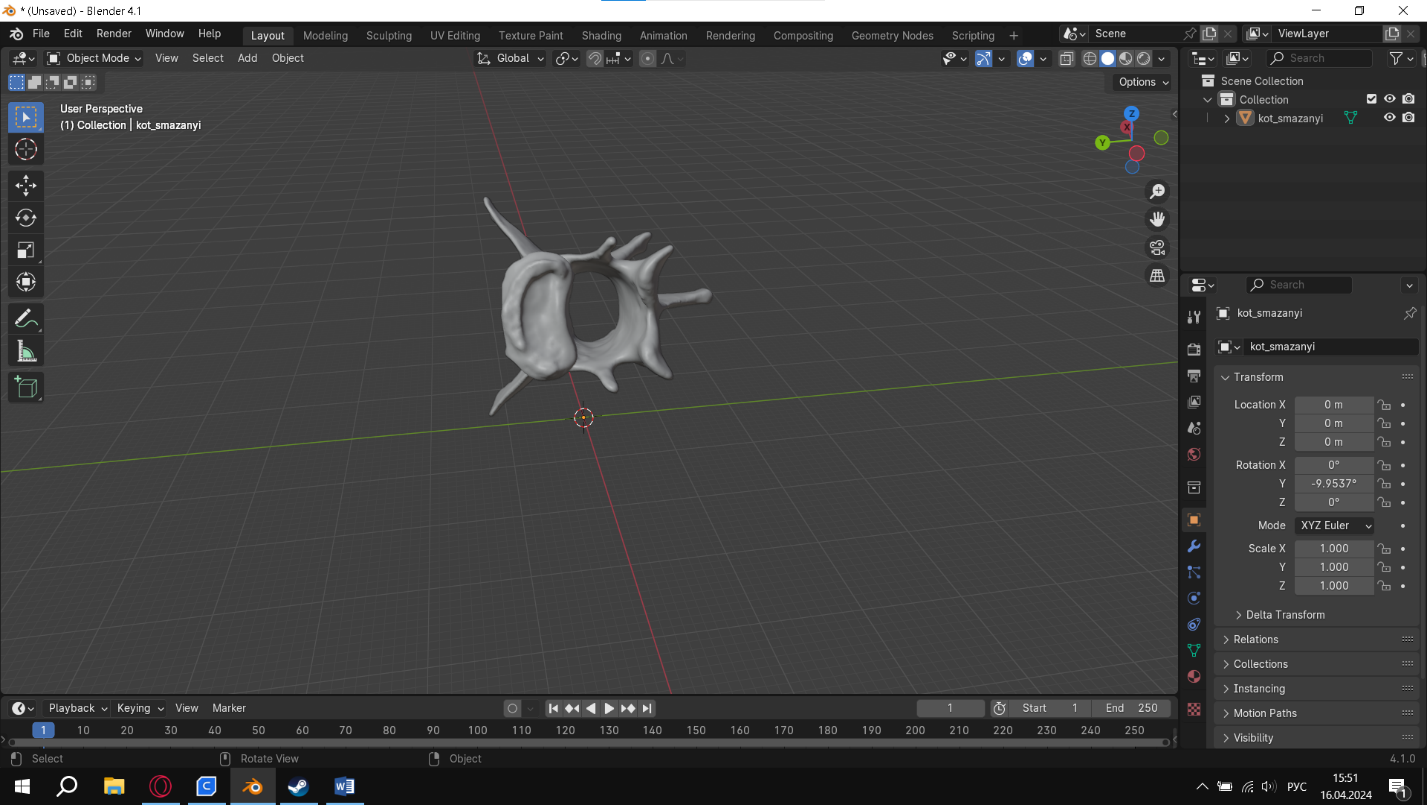The width and height of the screenshot is (1427, 805).
Task: Open the Object Mode dropdown
Action: [95, 58]
